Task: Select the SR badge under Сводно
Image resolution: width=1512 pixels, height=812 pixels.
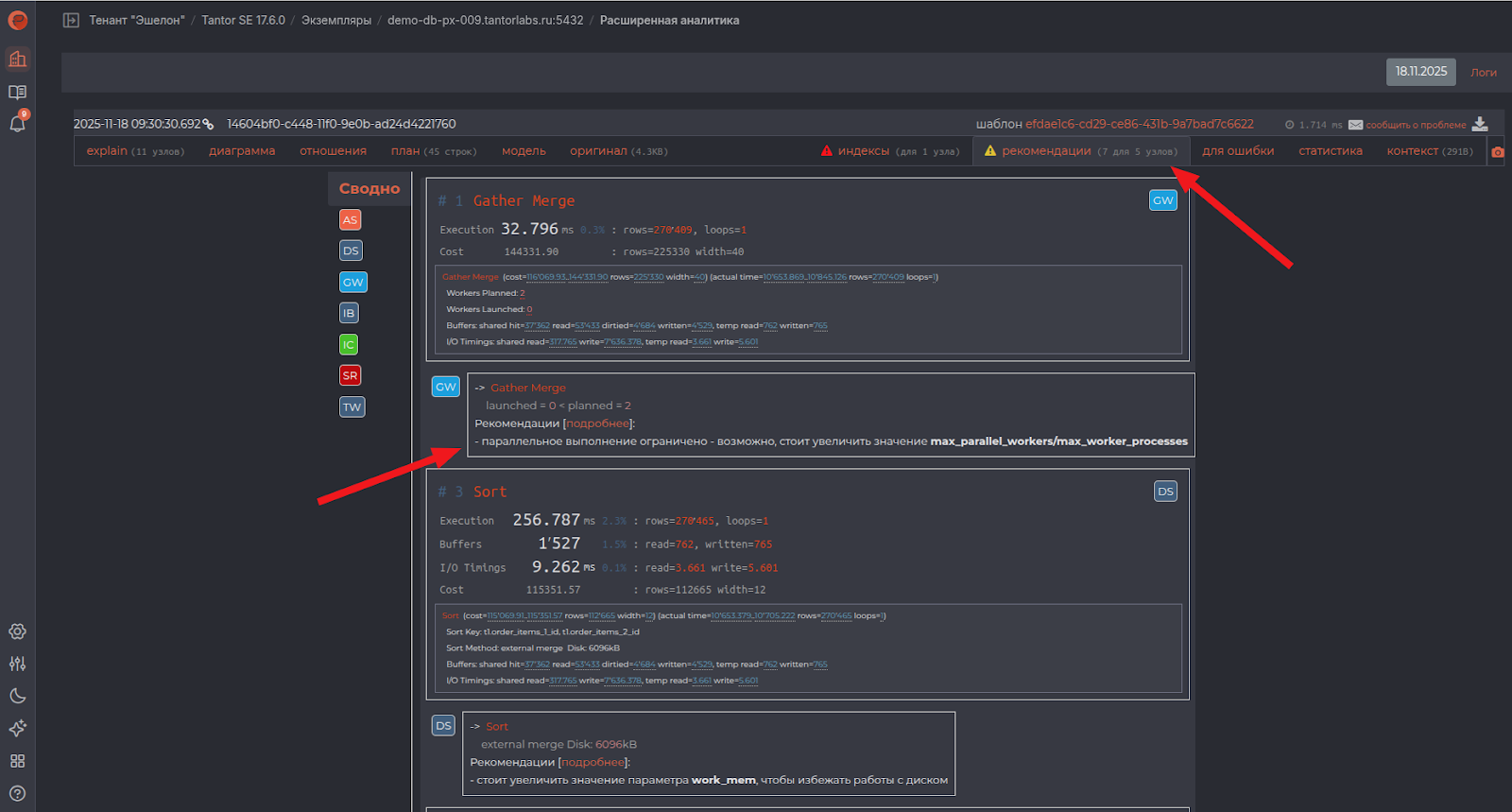Action: point(351,375)
